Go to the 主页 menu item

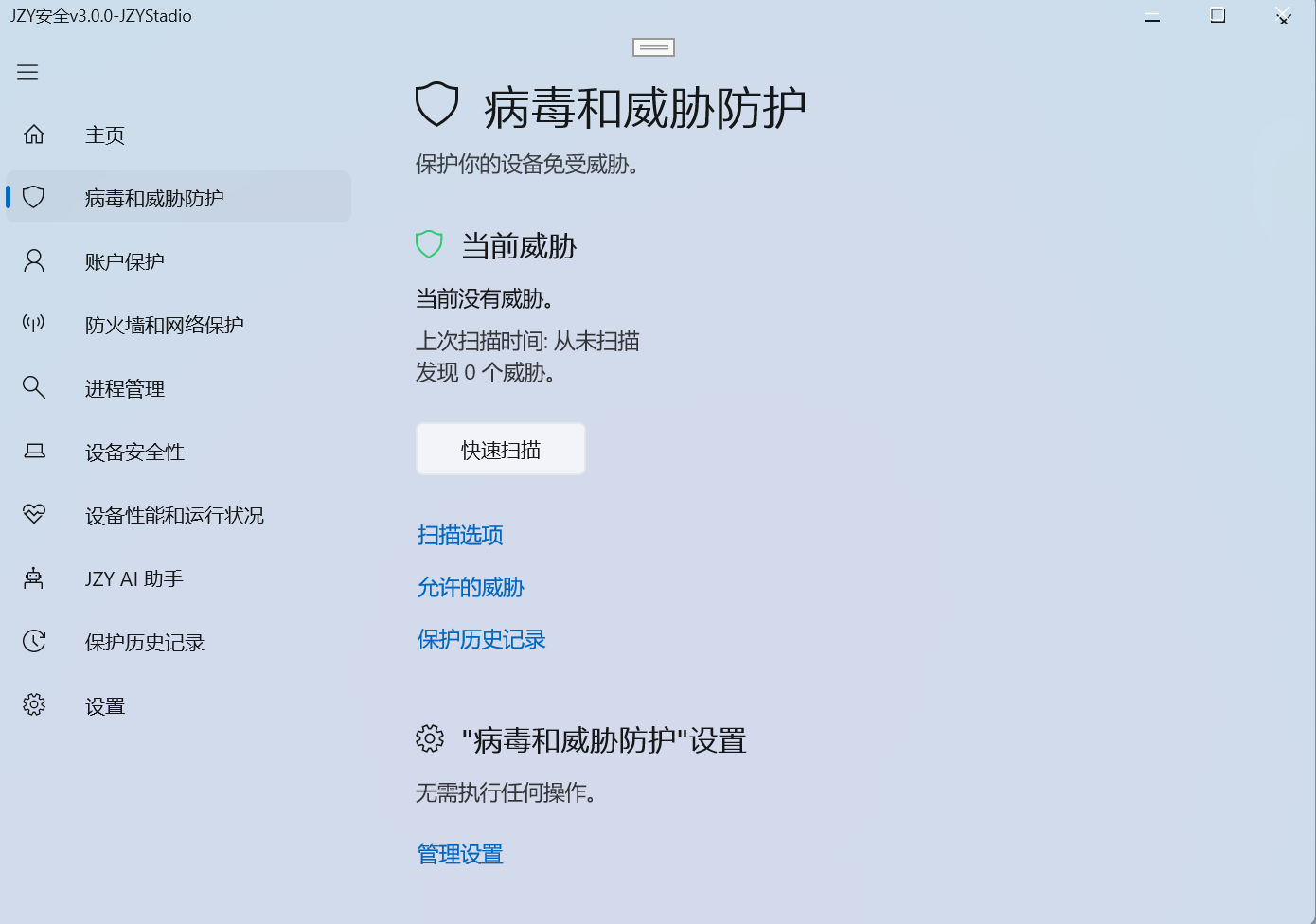[178, 134]
